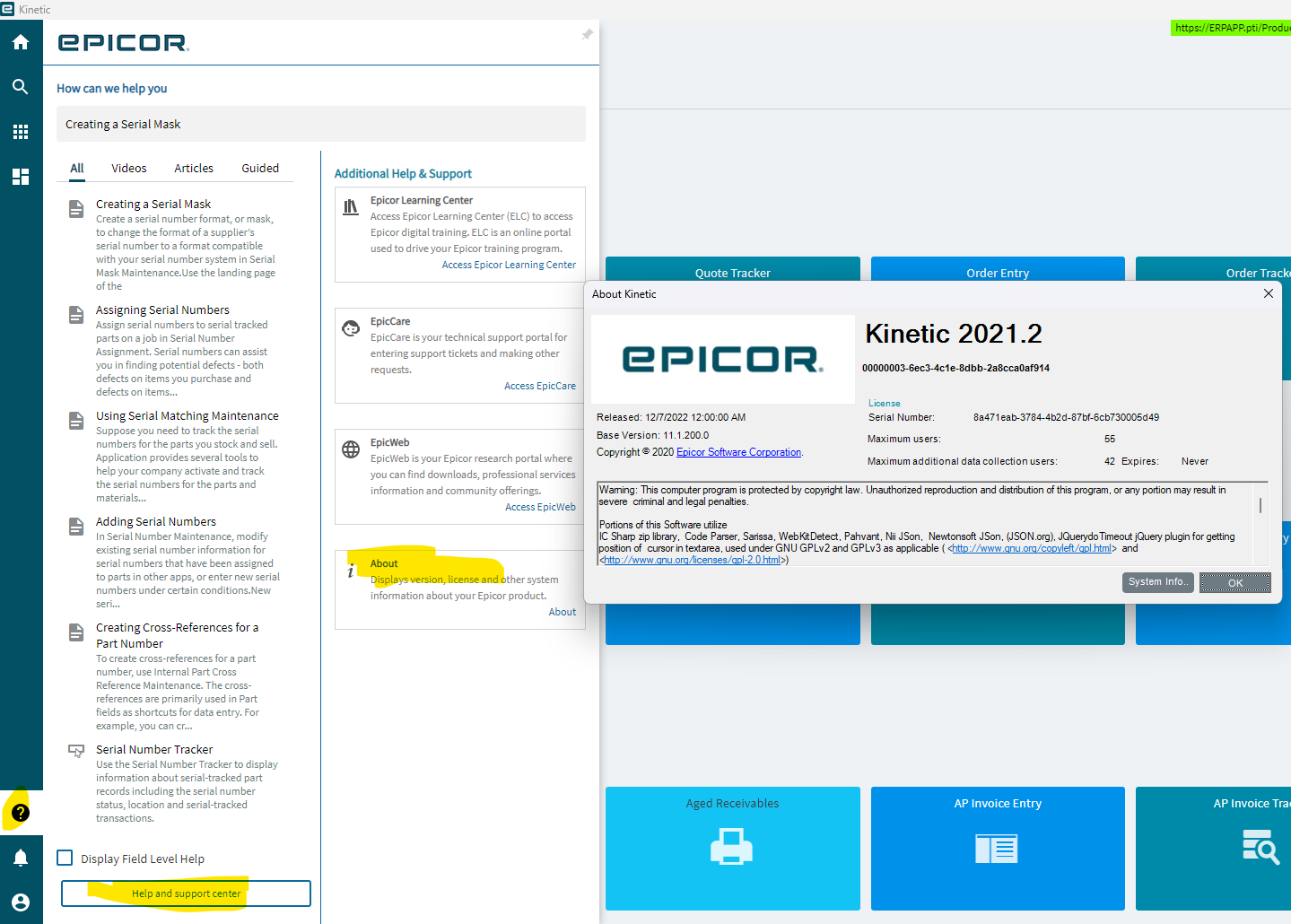Image resolution: width=1291 pixels, height=924 pixels.
Task: Click System Info button in About dialog
Action: 1158,582
